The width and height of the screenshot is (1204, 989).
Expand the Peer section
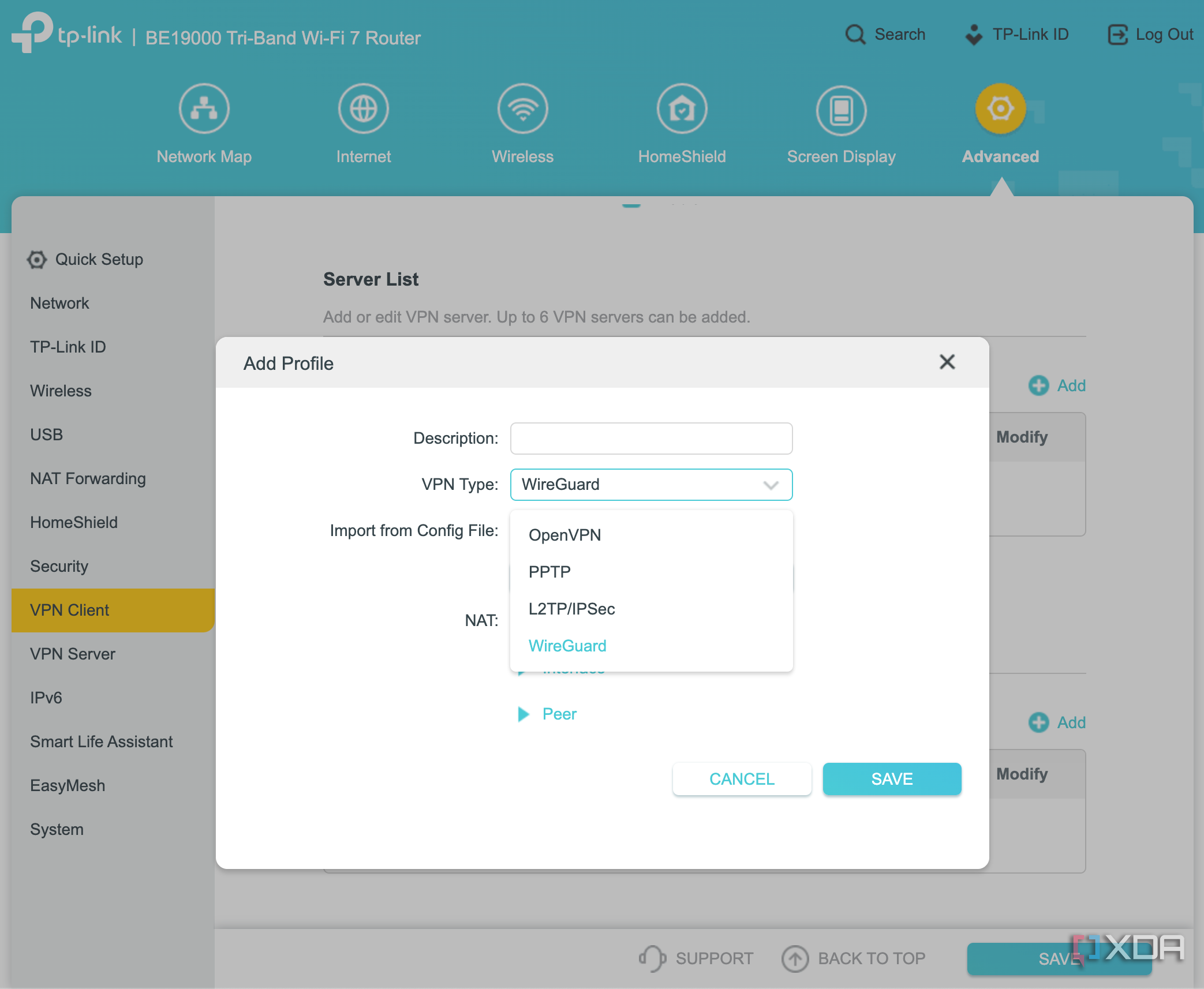tap(547, 714)
